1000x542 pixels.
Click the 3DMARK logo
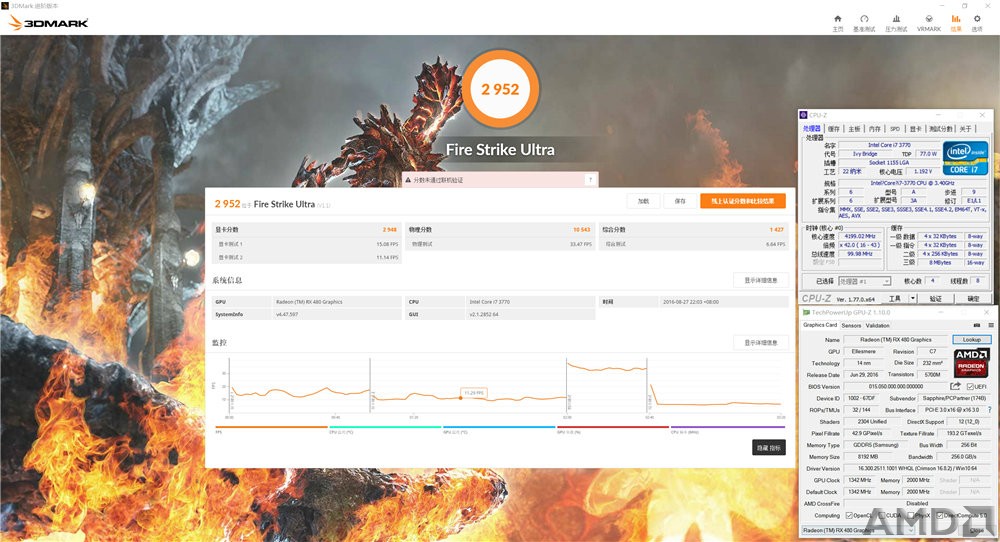pyautogui.click(x=48, y=23)
